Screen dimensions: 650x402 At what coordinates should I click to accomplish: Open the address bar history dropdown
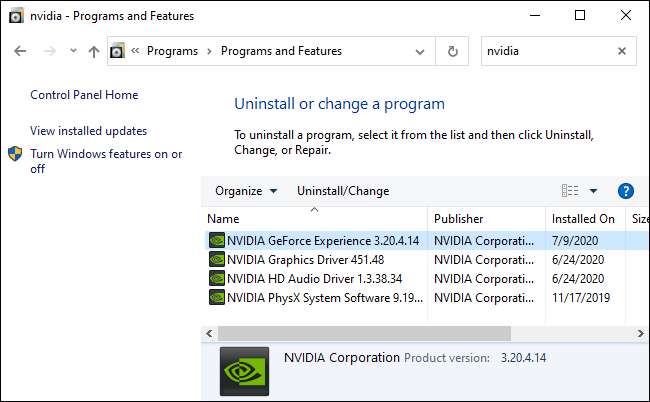pyautogui.click(x=420, y=51)
